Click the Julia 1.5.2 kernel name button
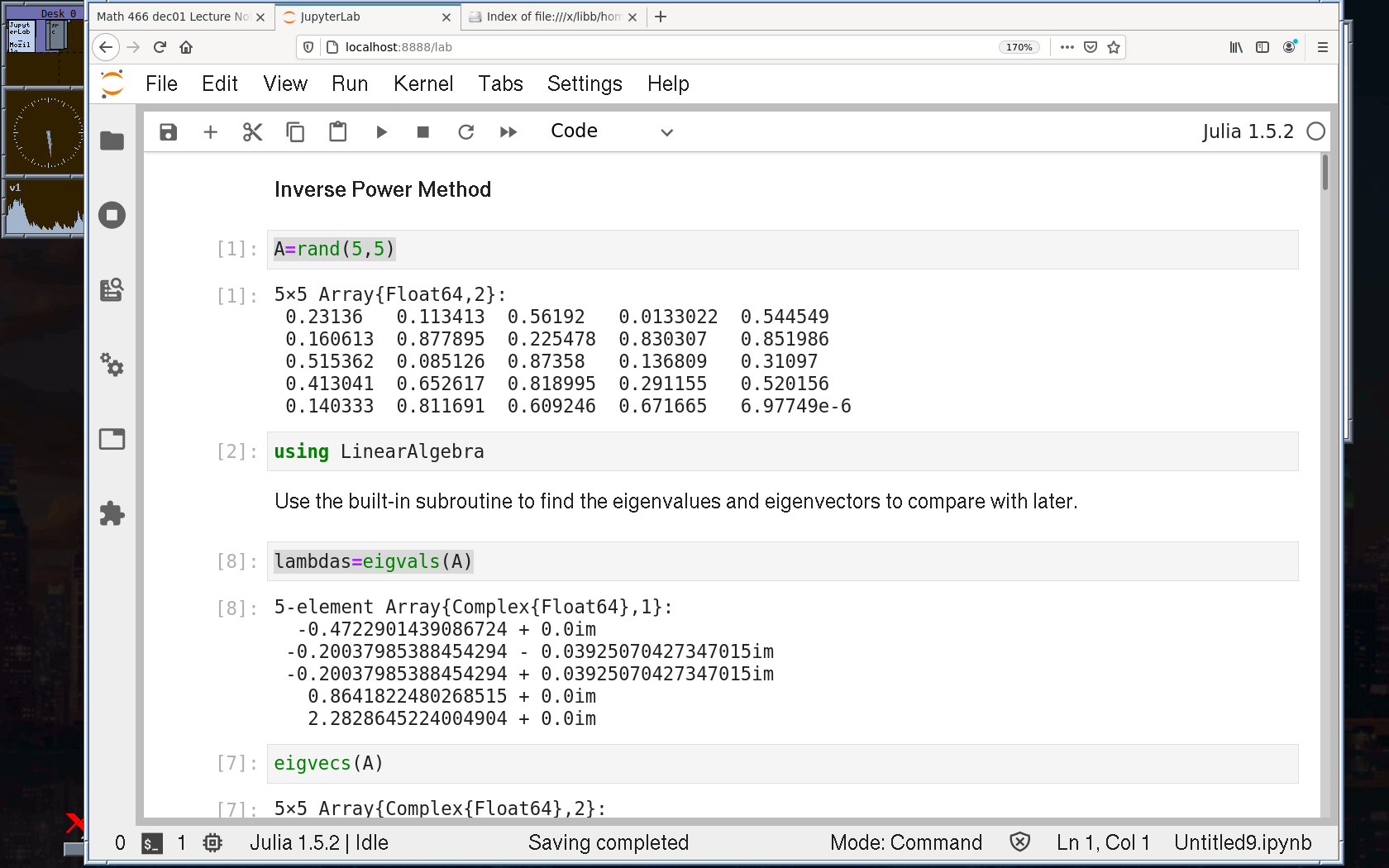This screenshot has height=868, width=1389. coord(1247,131)
